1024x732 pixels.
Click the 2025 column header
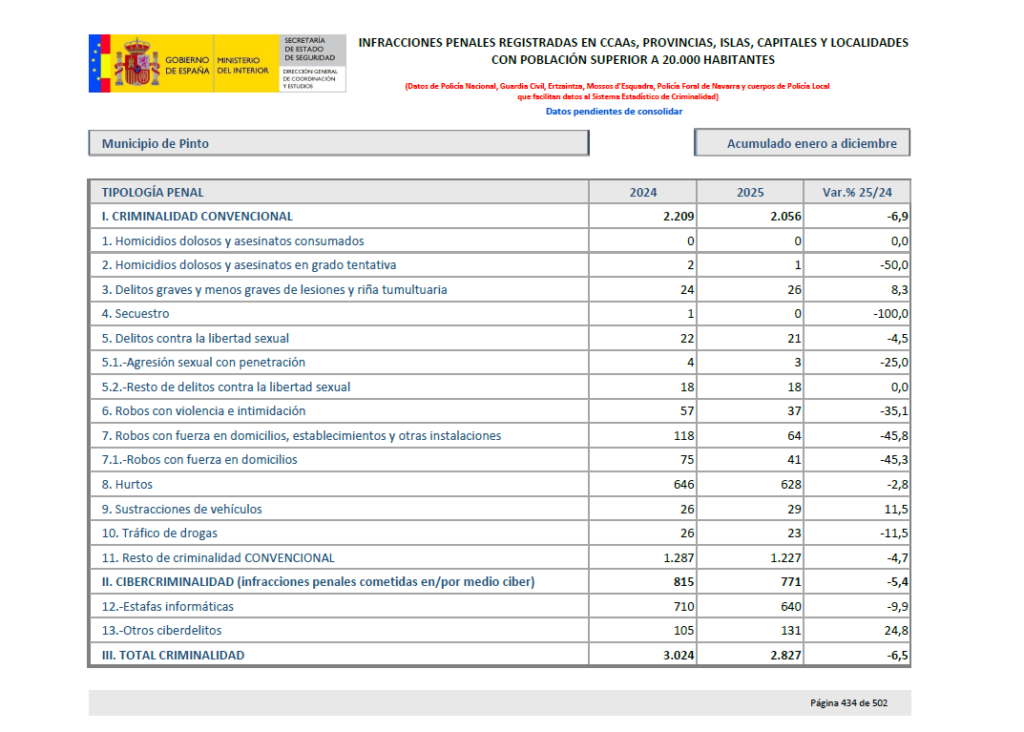pyautogui.click(x=750, y=192)
